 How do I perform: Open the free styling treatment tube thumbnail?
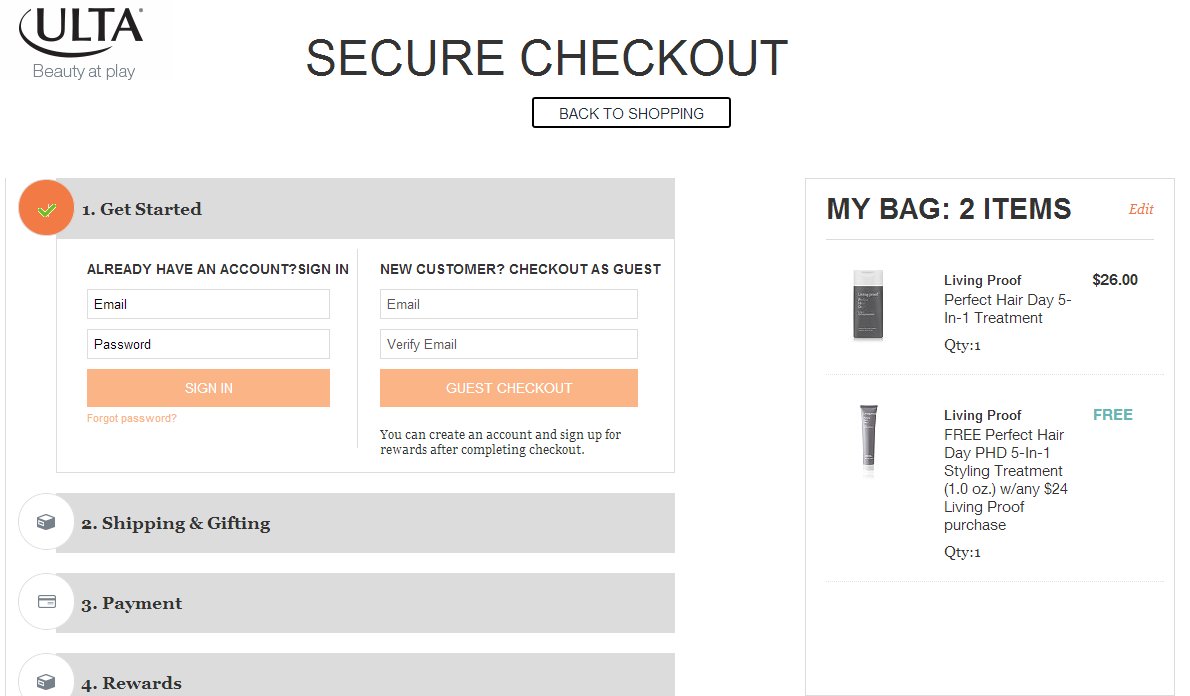[868, 438]
